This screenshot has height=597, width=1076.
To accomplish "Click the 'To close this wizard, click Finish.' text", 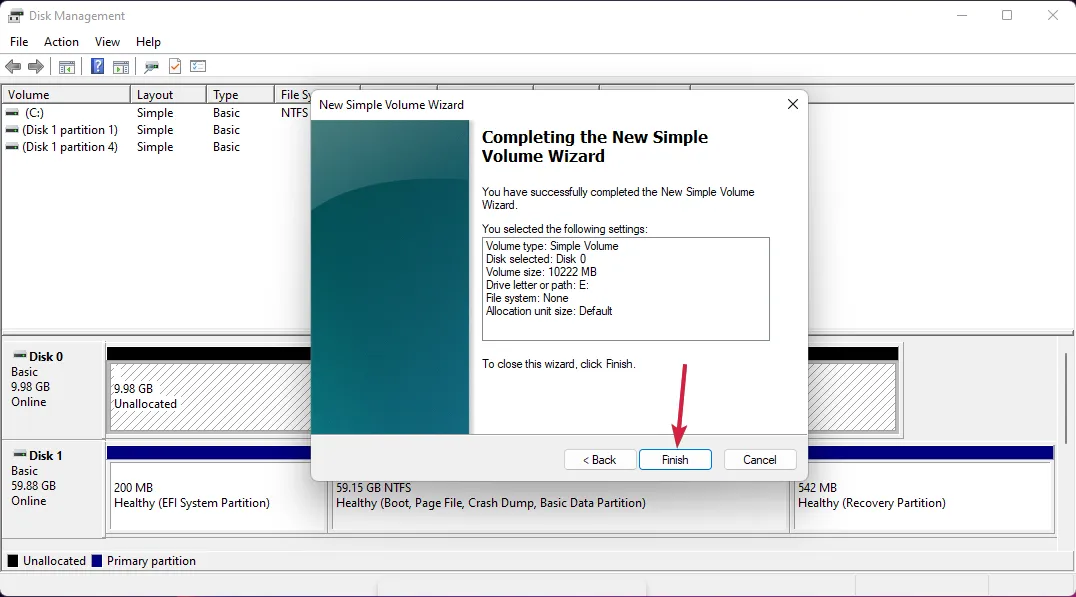I will click(x=559, y=364).
